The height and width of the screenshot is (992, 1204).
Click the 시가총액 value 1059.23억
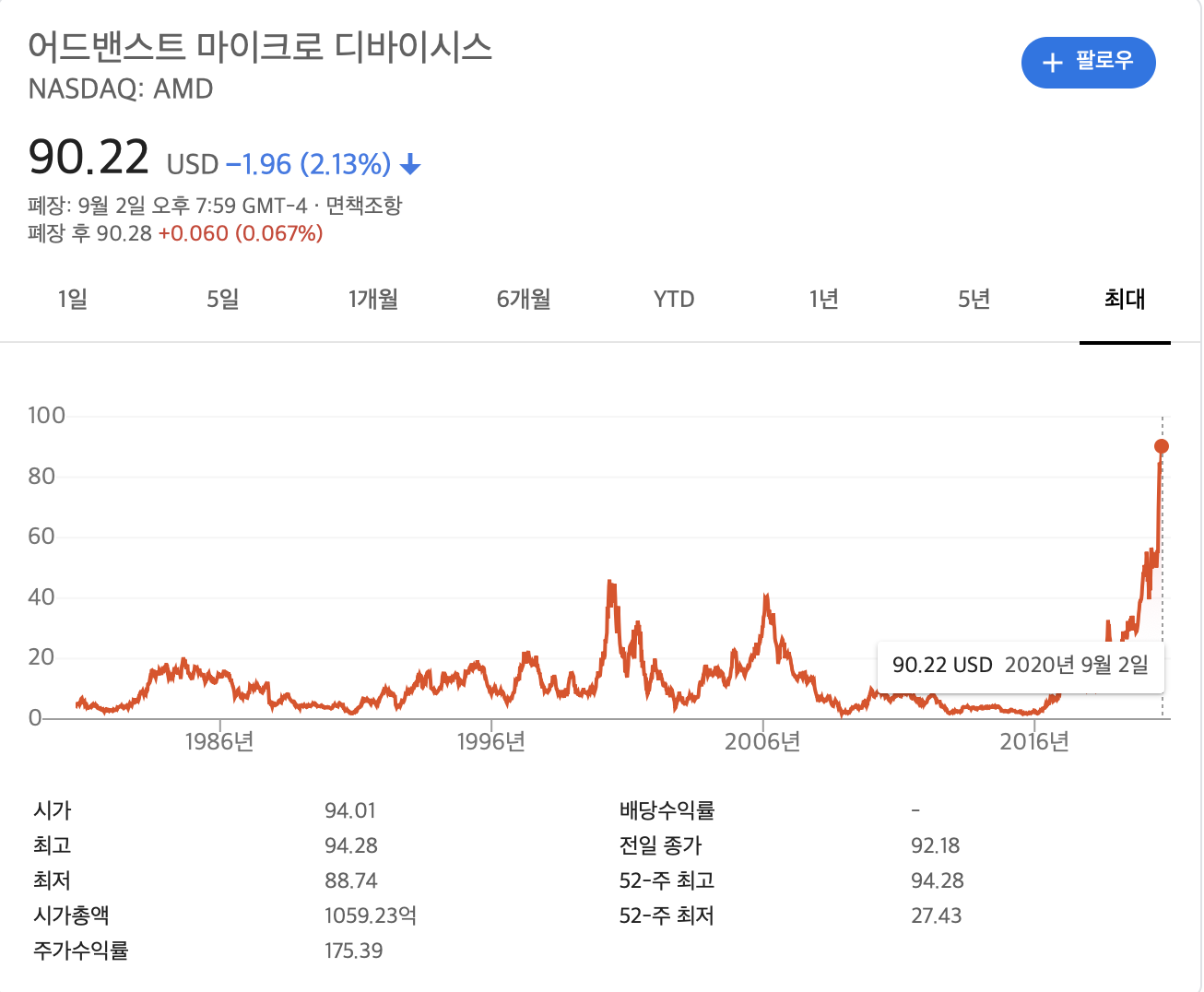click(x=371, y=915)
